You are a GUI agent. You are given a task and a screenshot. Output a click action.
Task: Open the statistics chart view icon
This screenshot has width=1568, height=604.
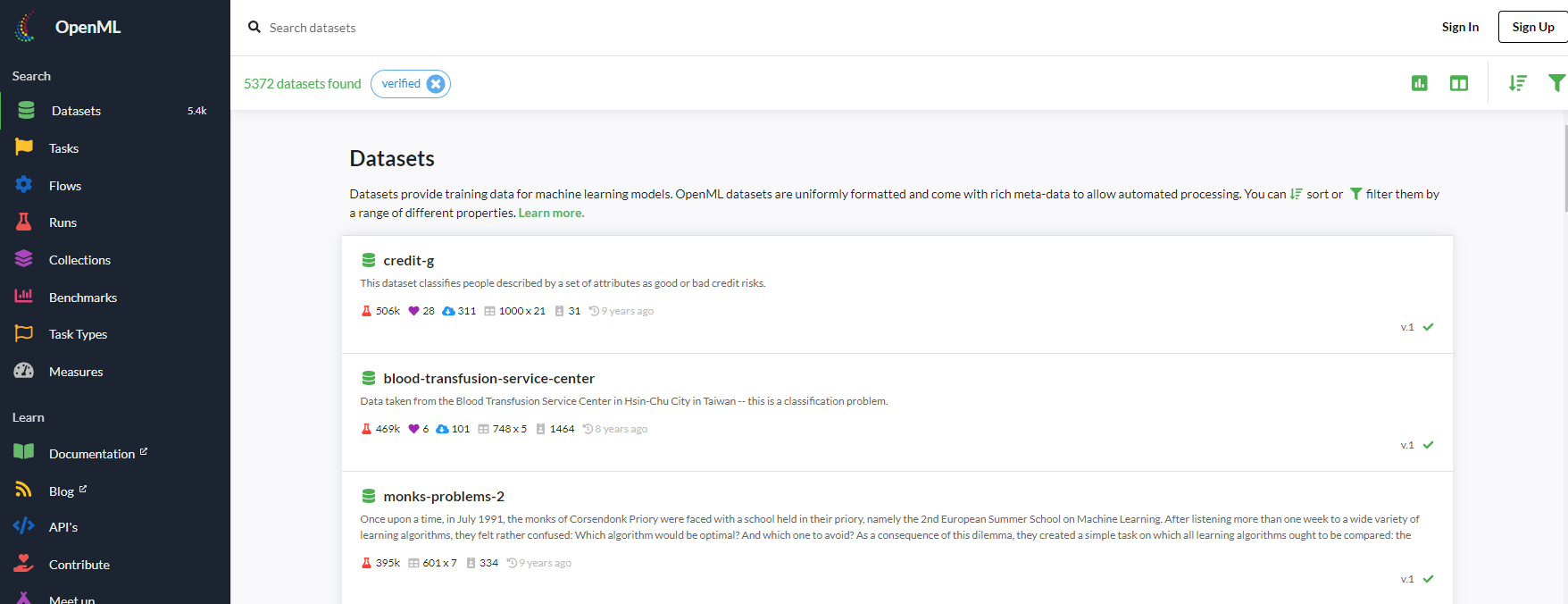point(1420,83)
